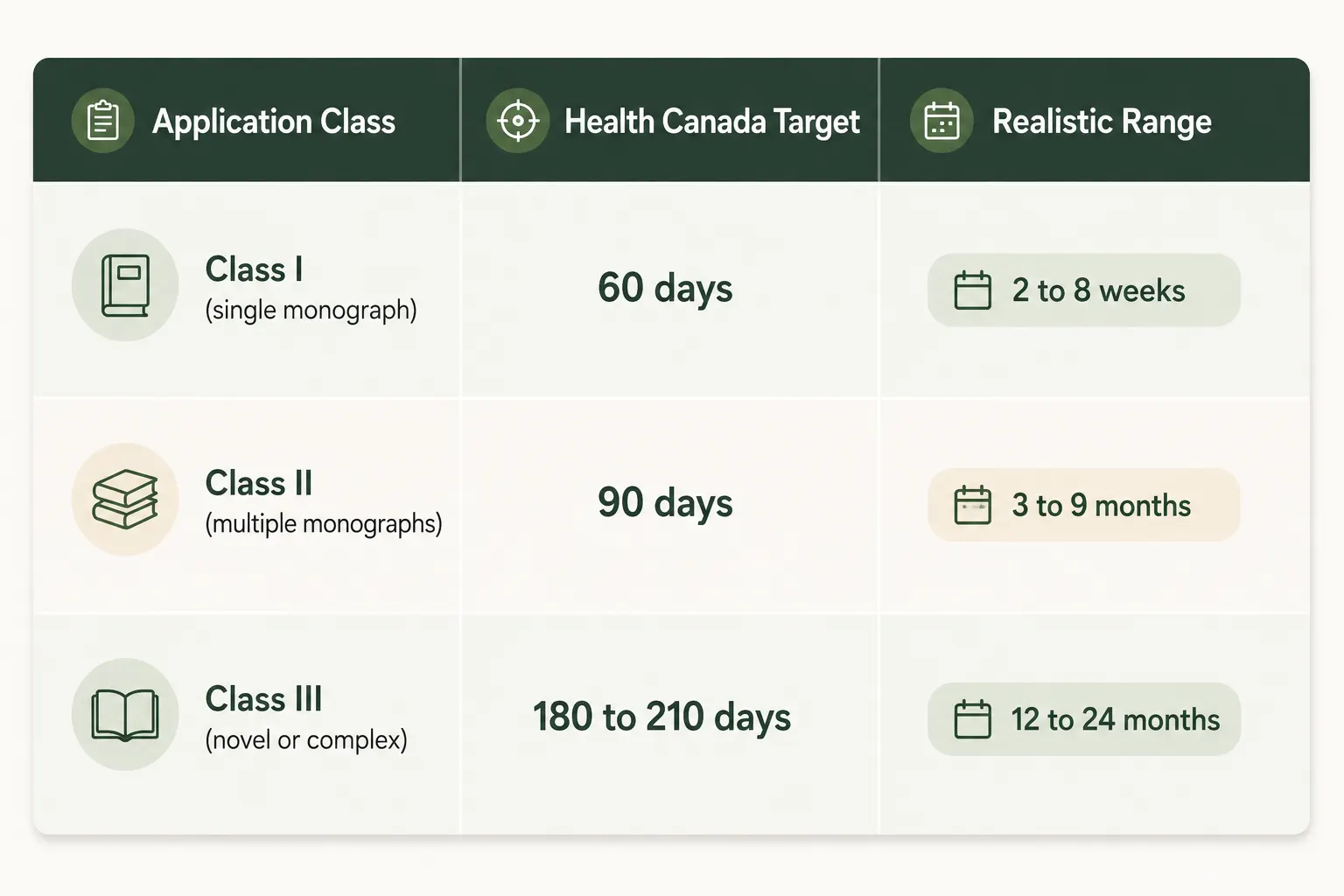Image resolution: width=1344 pixels, height=896 pixels.
Task: Click calendar icon in 3 to 9 months badge
Action: click(x=972, y=505)
